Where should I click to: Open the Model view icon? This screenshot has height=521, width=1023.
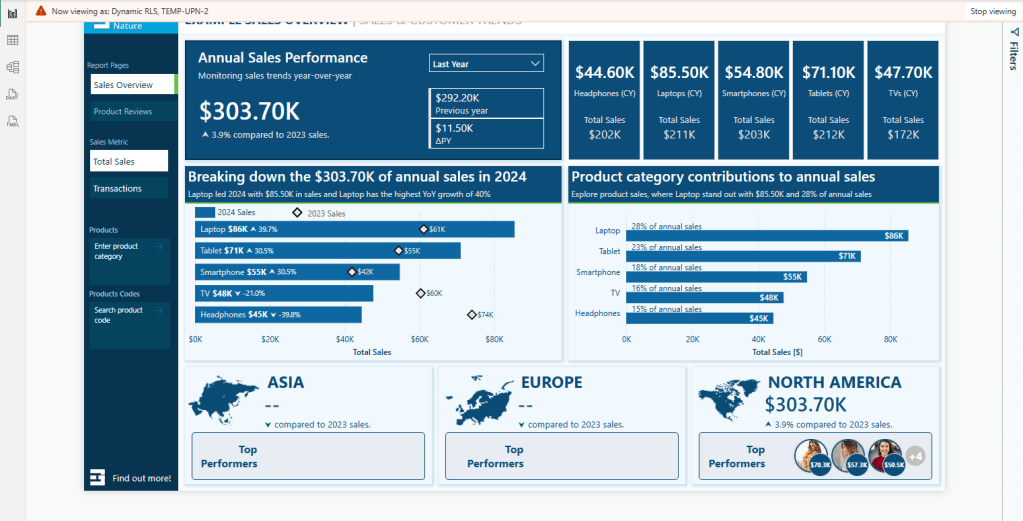pyautogui.click(x=12, y=67)
